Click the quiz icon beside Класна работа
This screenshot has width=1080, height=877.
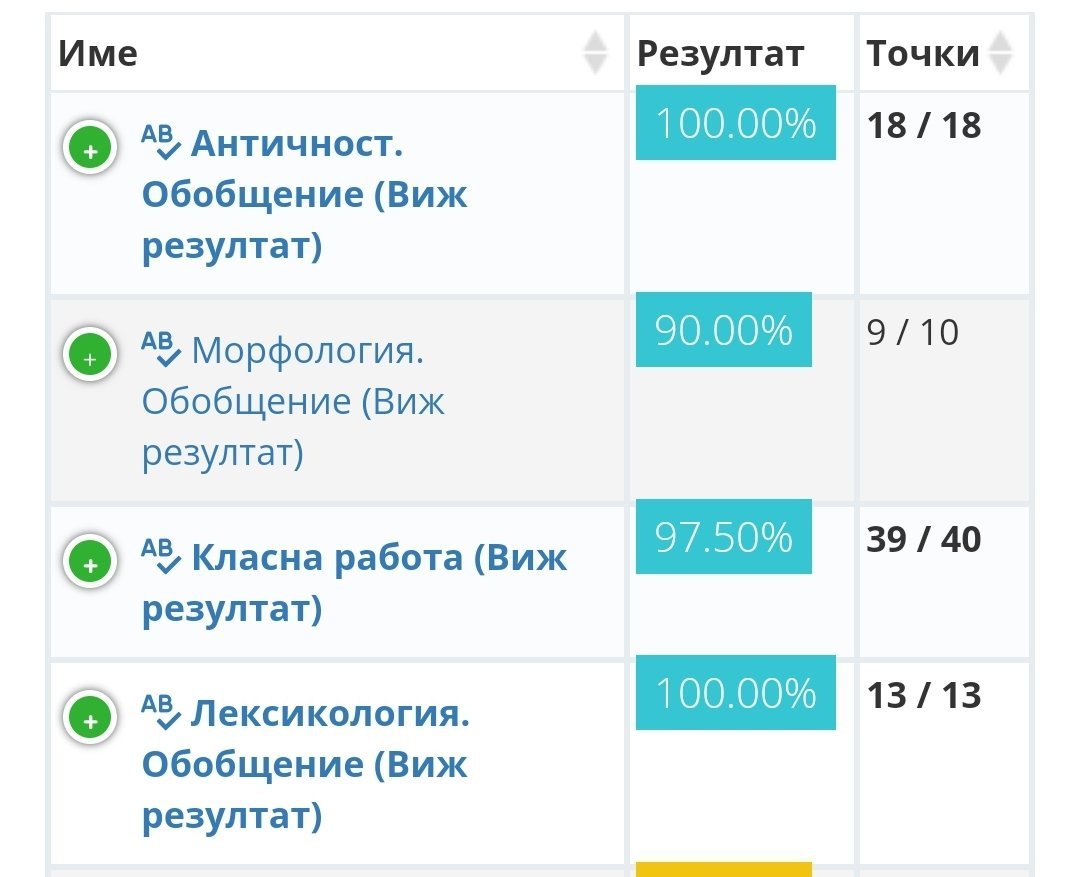point(161,556)
